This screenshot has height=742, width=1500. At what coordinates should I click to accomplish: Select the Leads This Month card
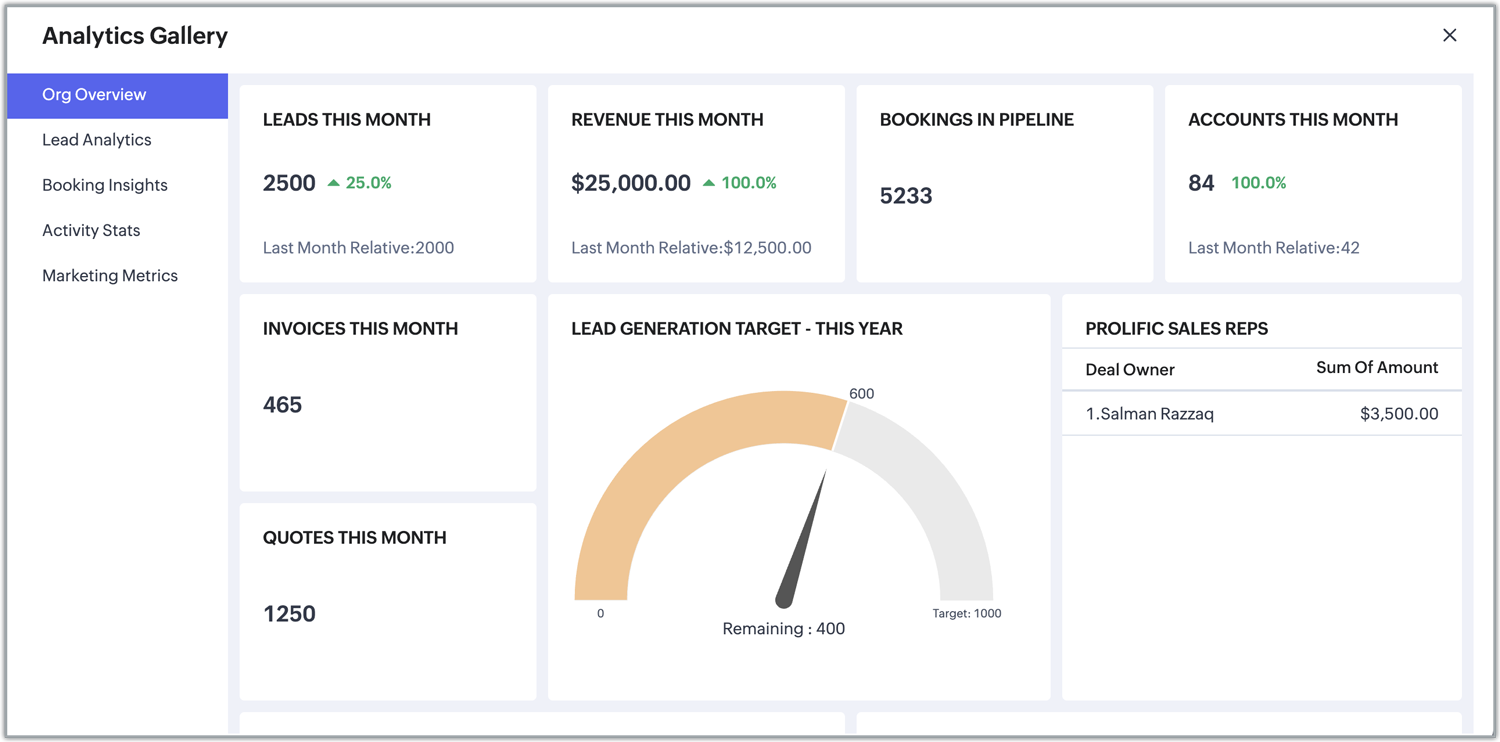pyautogui.click(x=387, y=183)
